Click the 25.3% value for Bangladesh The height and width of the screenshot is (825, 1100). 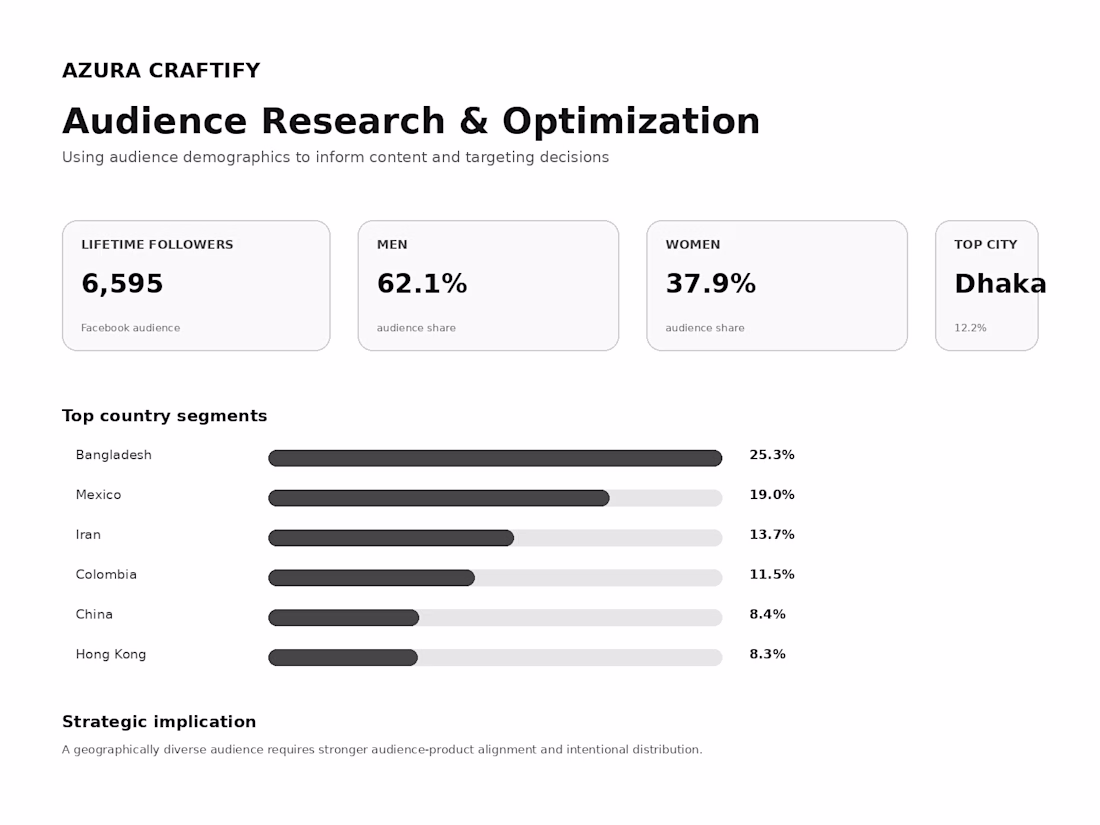pyautogui.click(x=772, y=455)
